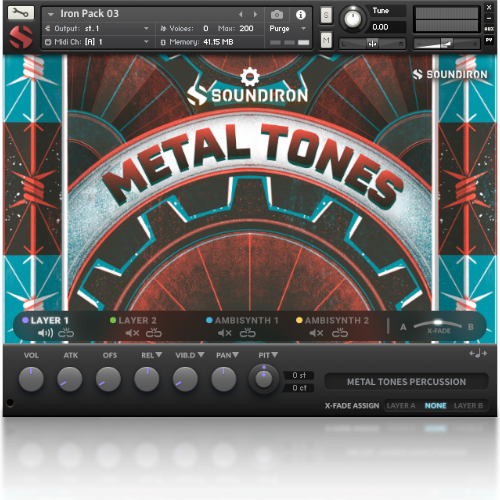
Task: Click the gear icon above the Soundiron logo
Action: pos(250,76)
